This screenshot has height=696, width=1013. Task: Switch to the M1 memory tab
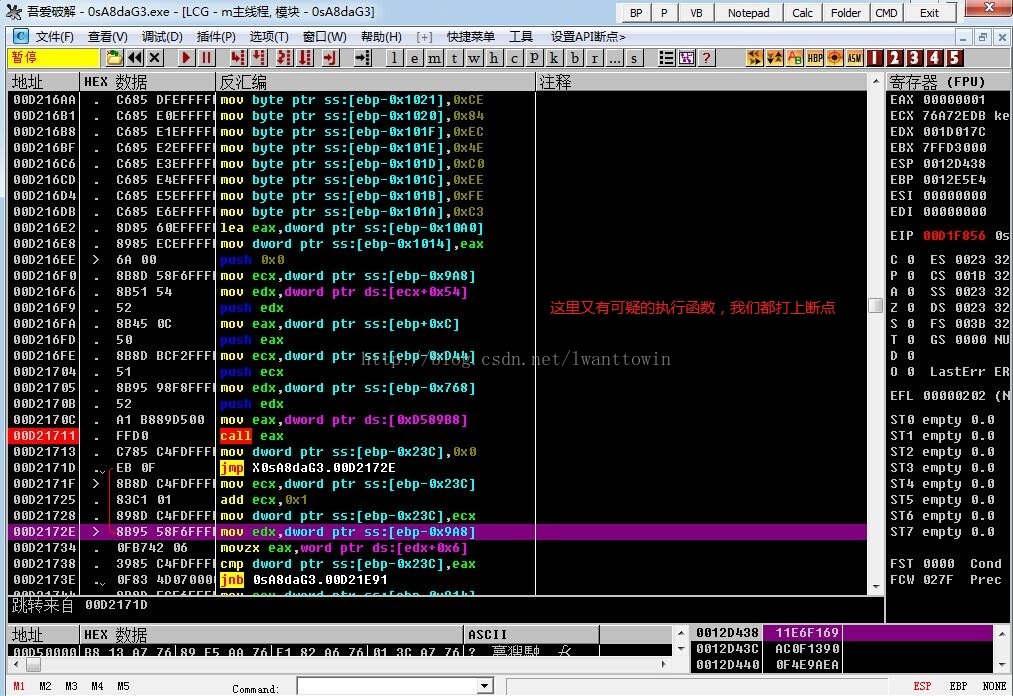19,686
